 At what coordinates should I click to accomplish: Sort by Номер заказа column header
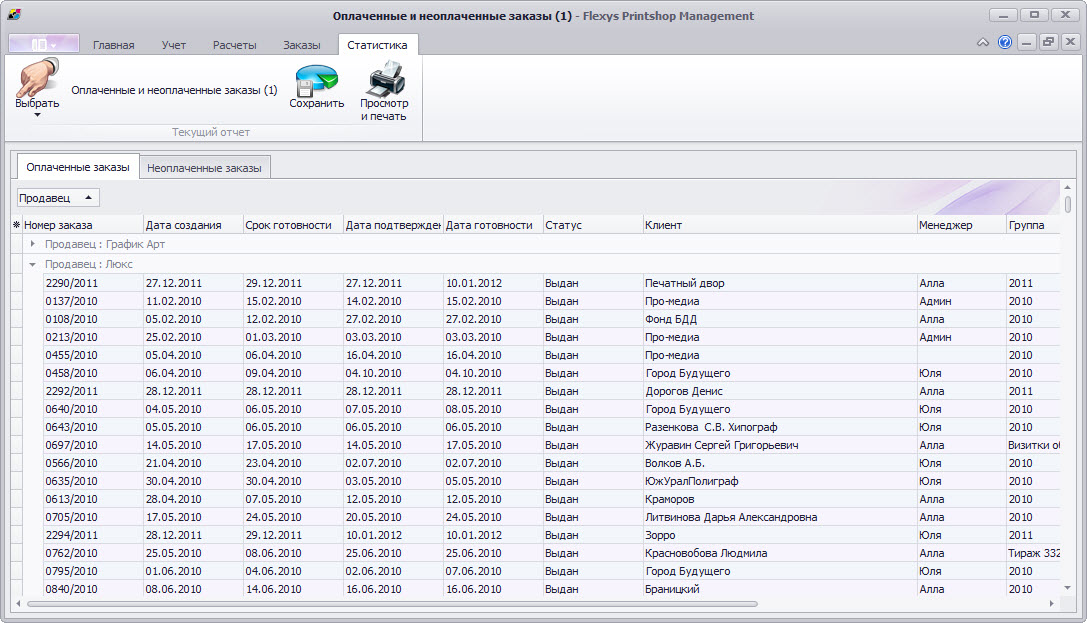pyautogui.click(x=82, y=225)
